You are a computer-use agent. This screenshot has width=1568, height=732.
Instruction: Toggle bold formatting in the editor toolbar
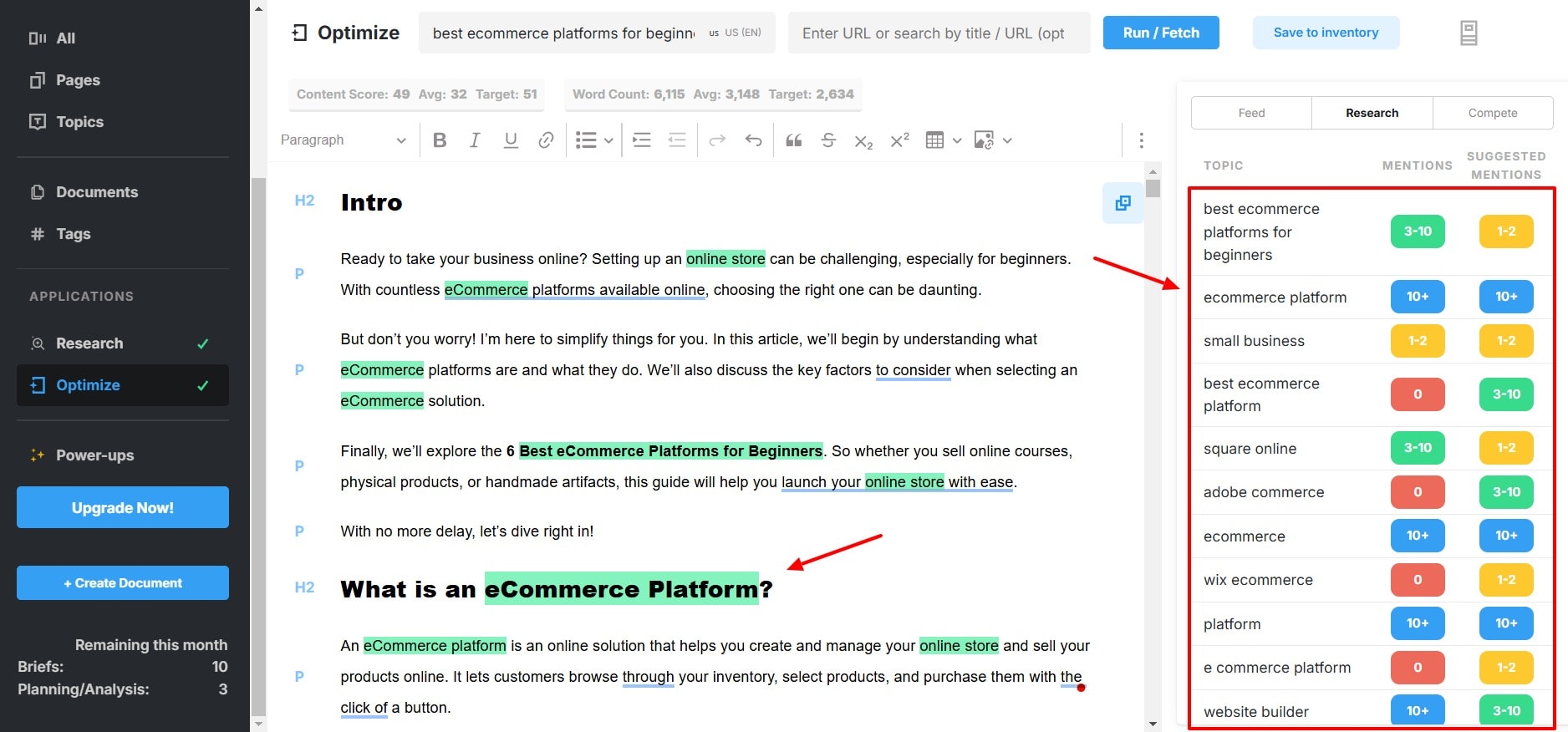click(440, 140)
